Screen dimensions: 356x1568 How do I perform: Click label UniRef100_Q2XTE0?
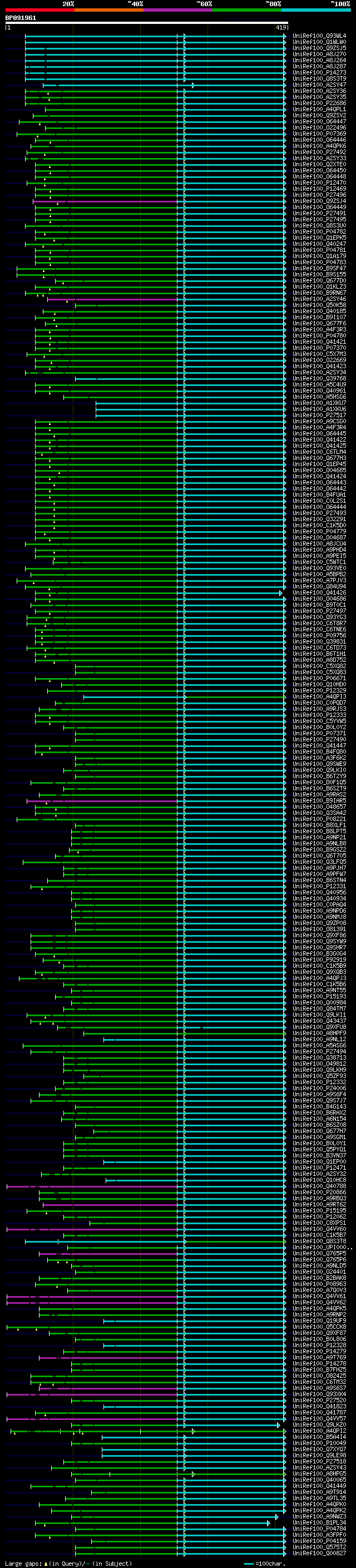click(x=319, y=164)
